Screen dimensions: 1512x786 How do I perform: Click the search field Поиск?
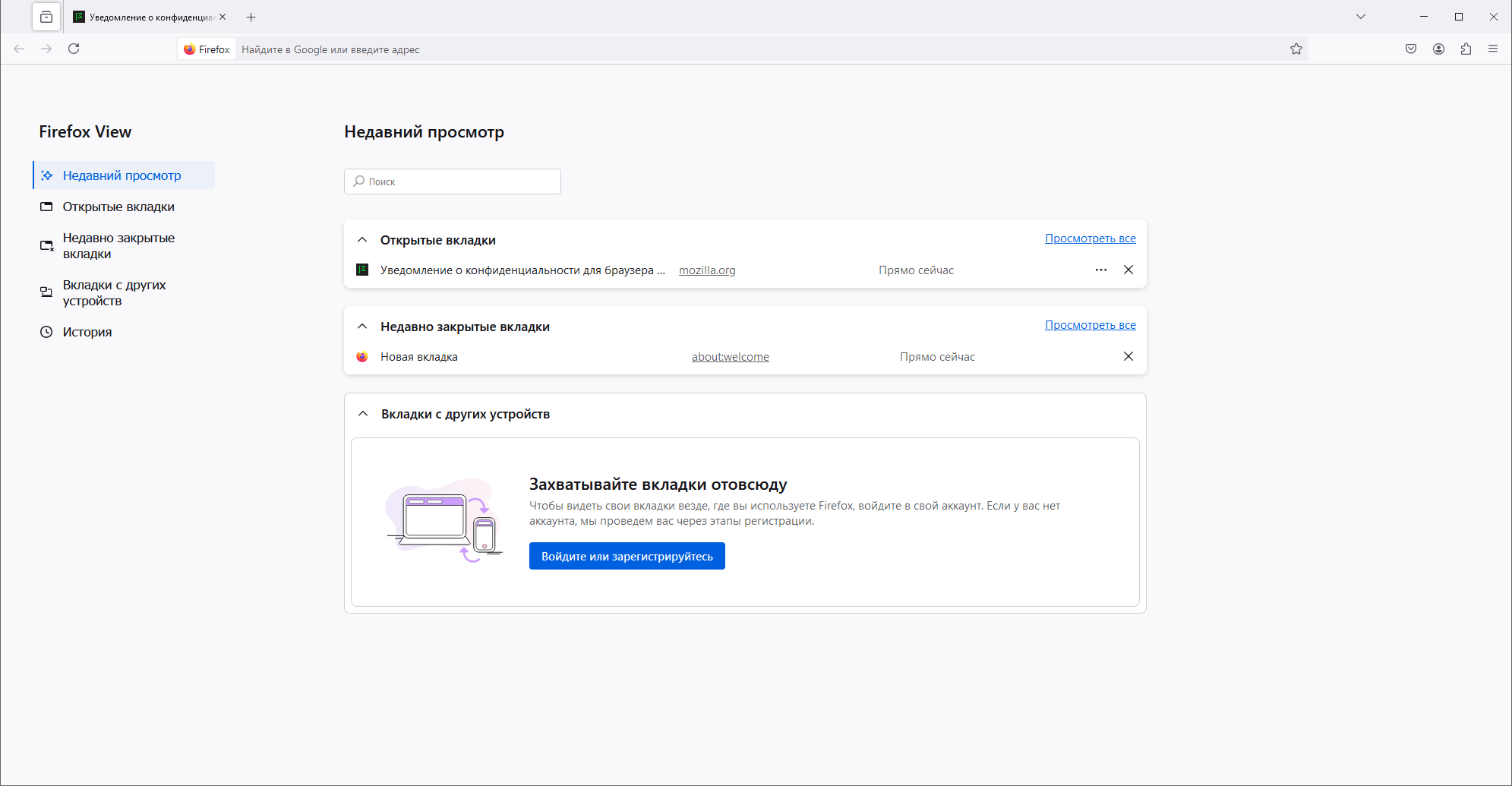click(x=453, y=182)
